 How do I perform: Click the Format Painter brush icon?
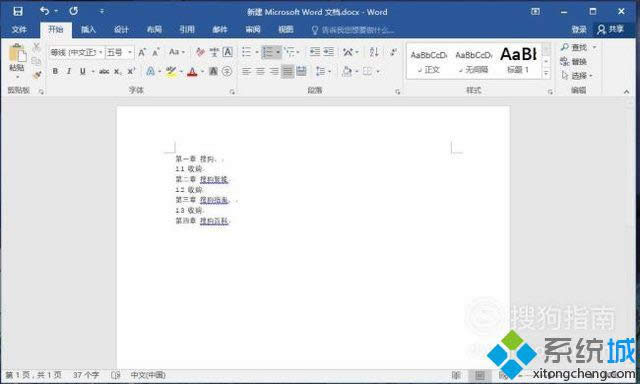37,75
